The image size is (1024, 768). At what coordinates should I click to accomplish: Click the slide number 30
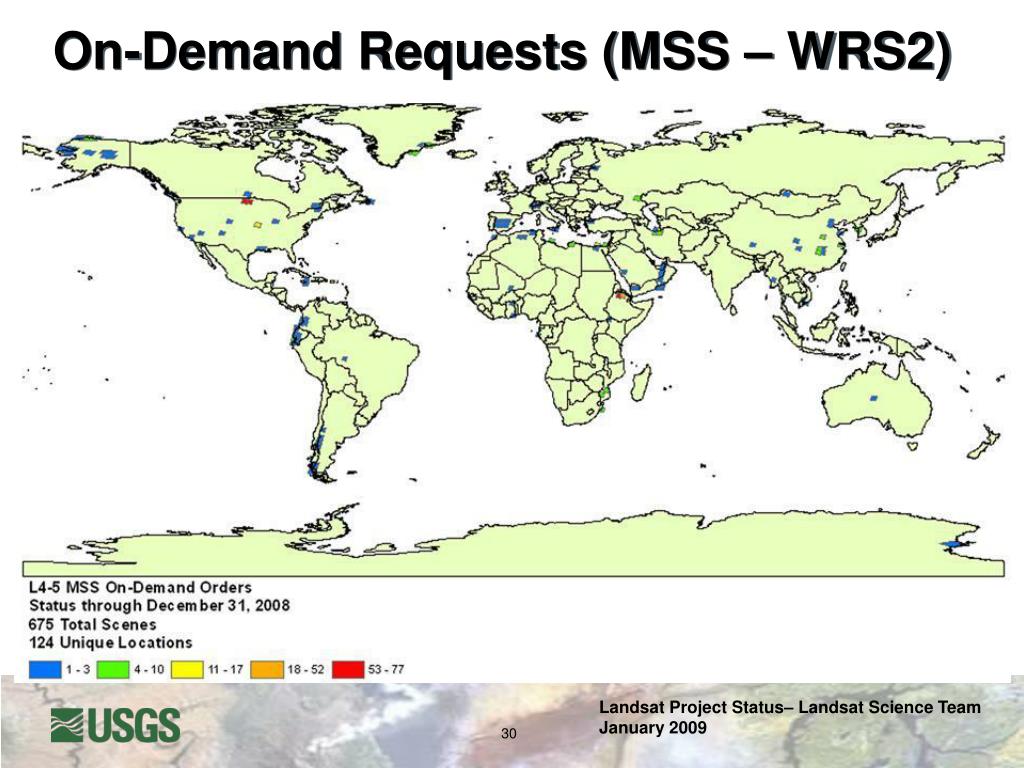click(509, 733)
